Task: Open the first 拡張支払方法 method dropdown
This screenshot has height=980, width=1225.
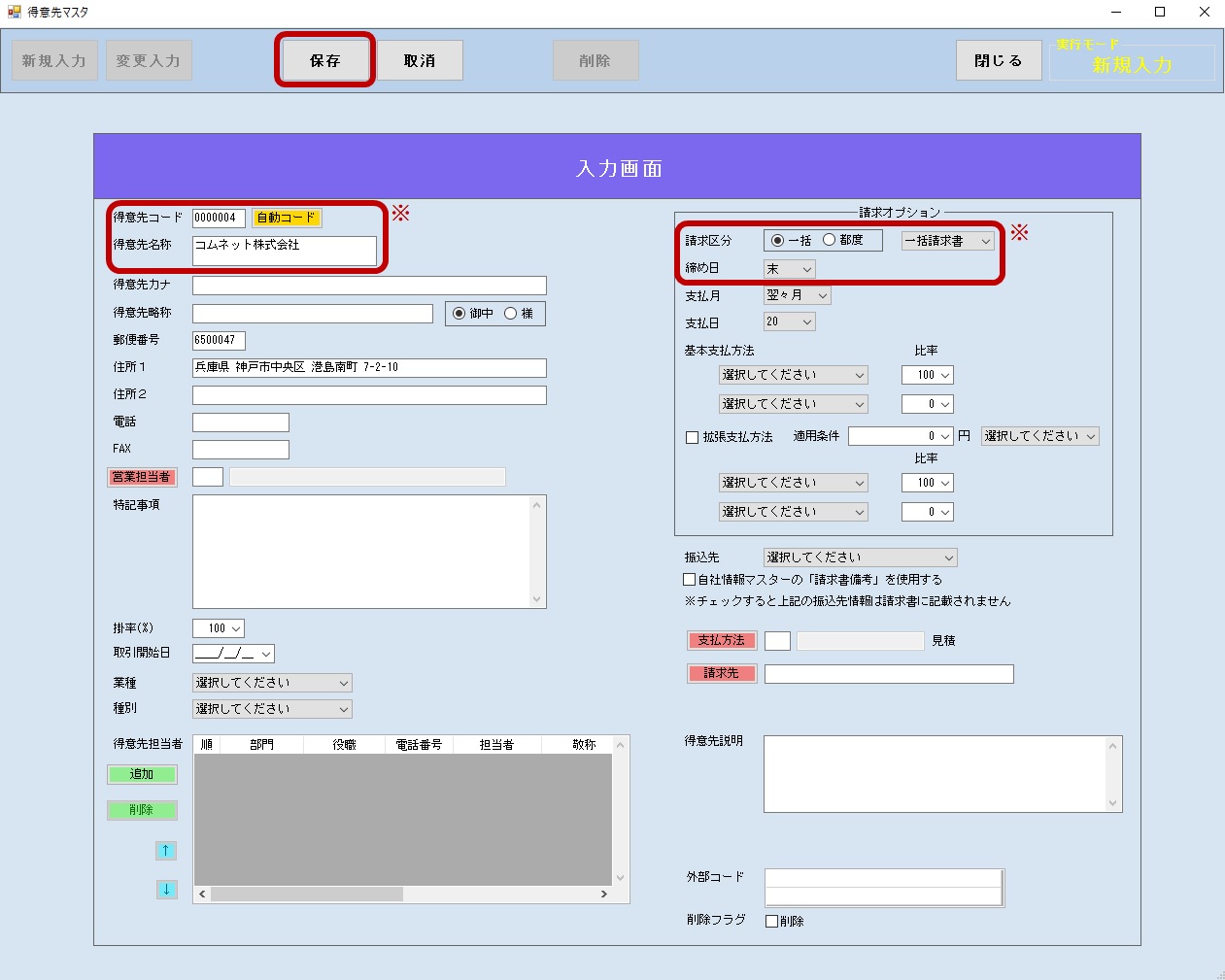Action: click(794, 483)
